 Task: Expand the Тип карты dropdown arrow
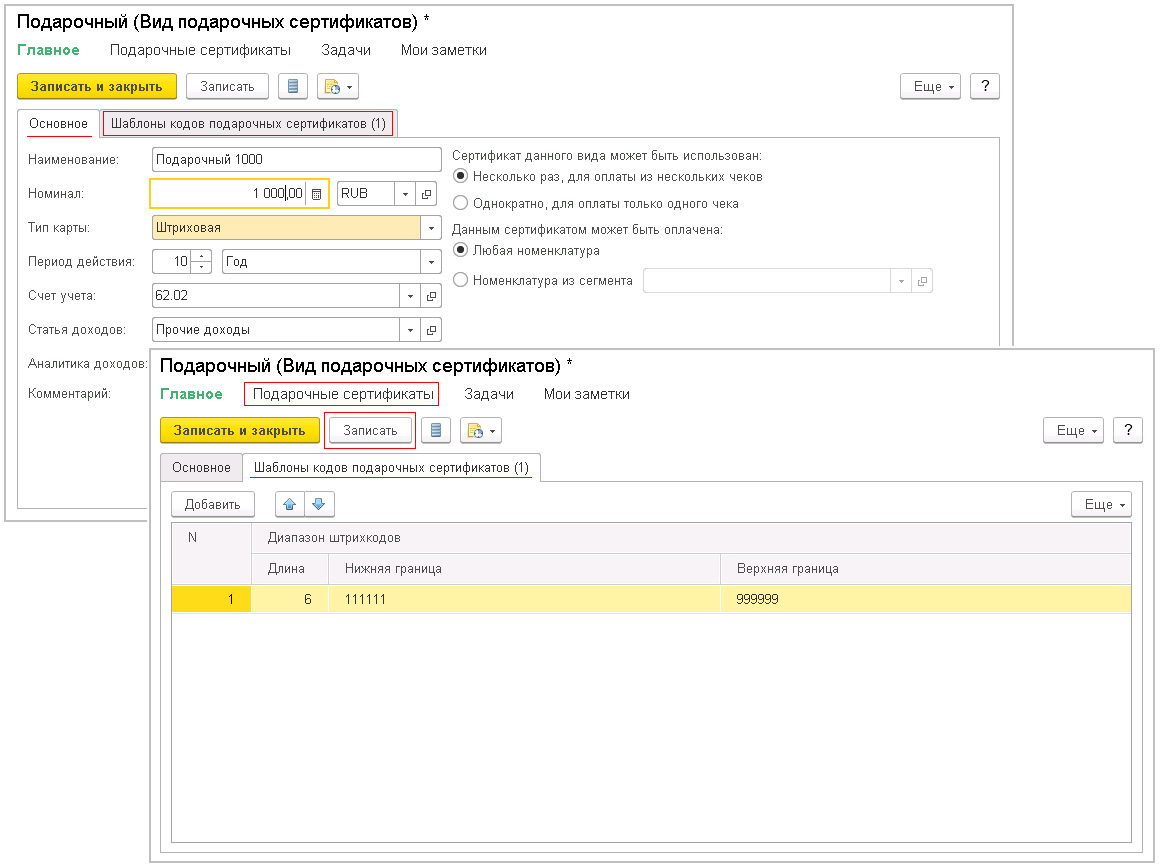point(431,228)
